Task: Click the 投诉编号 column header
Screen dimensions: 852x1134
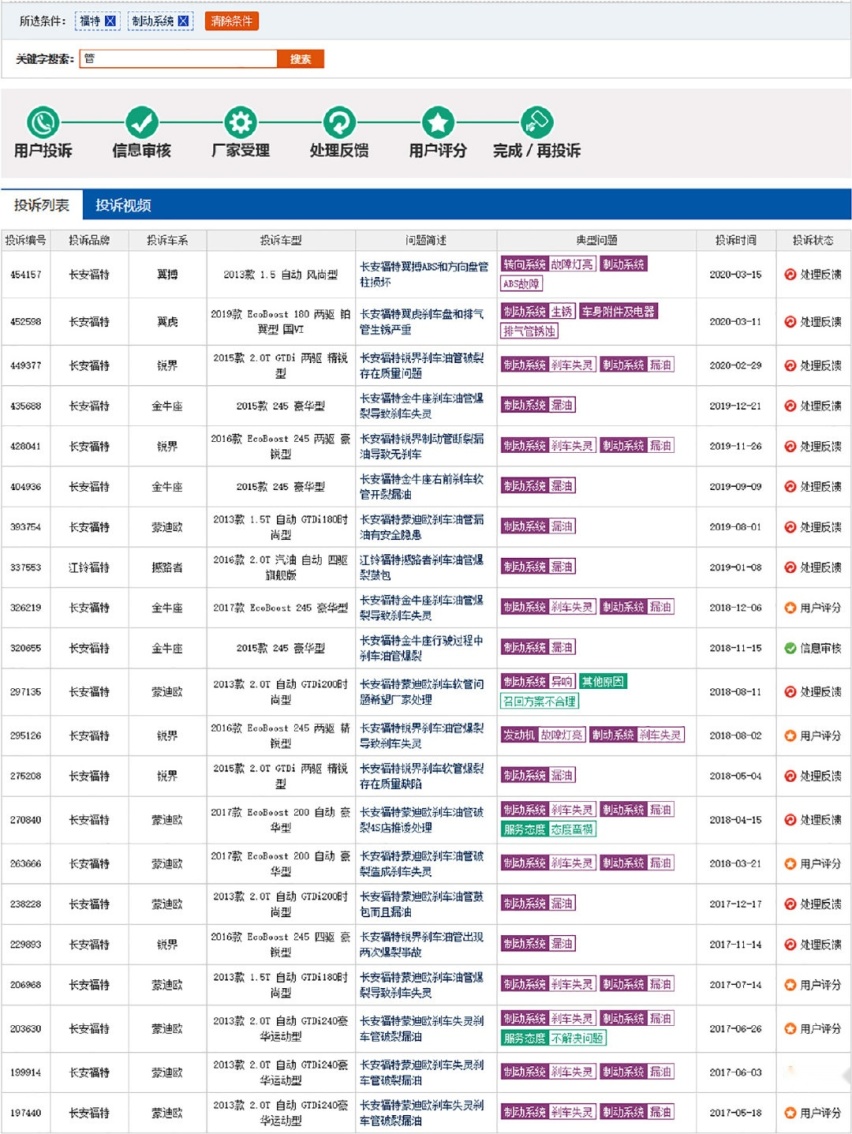Action: [x=25, y=240]
